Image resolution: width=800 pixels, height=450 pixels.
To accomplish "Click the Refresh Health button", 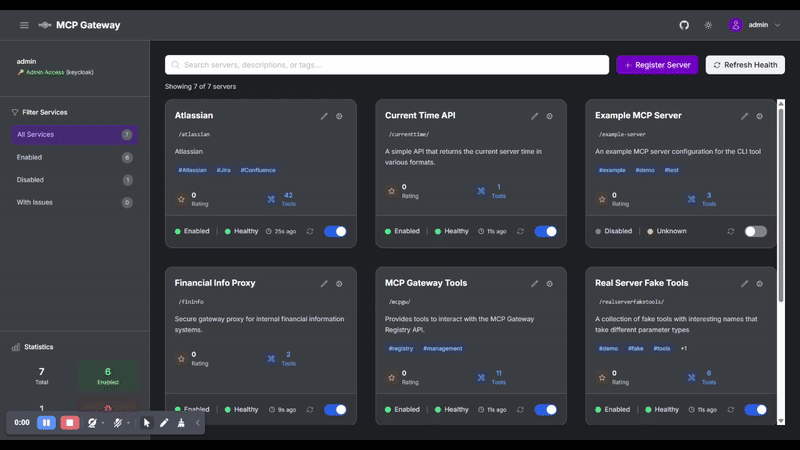I will click(x=745, y=65).
